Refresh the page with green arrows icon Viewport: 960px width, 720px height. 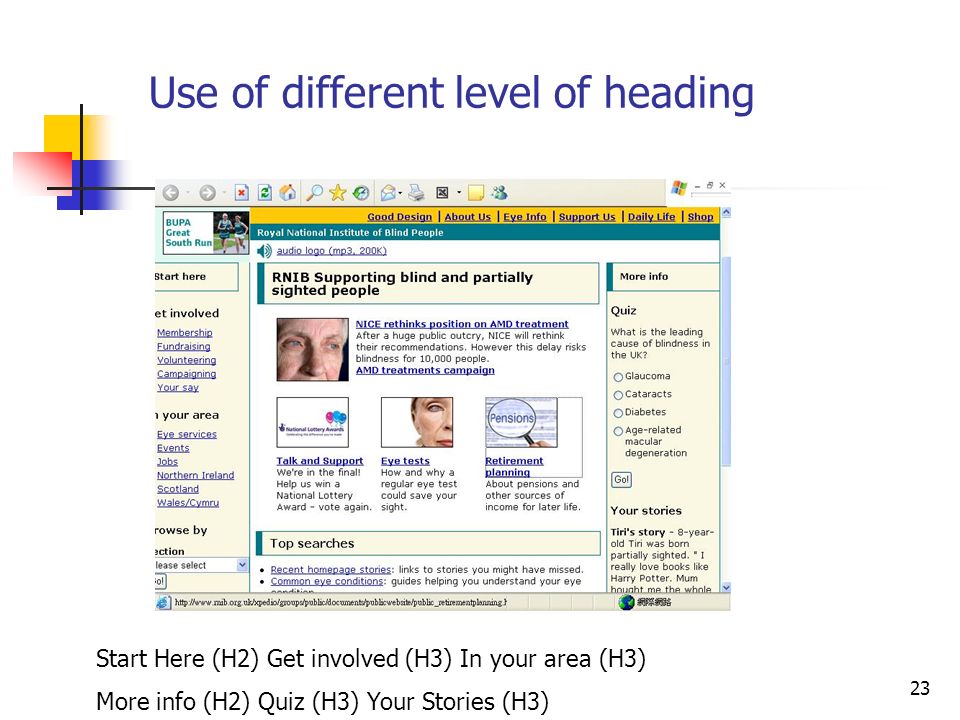(264, 193)
